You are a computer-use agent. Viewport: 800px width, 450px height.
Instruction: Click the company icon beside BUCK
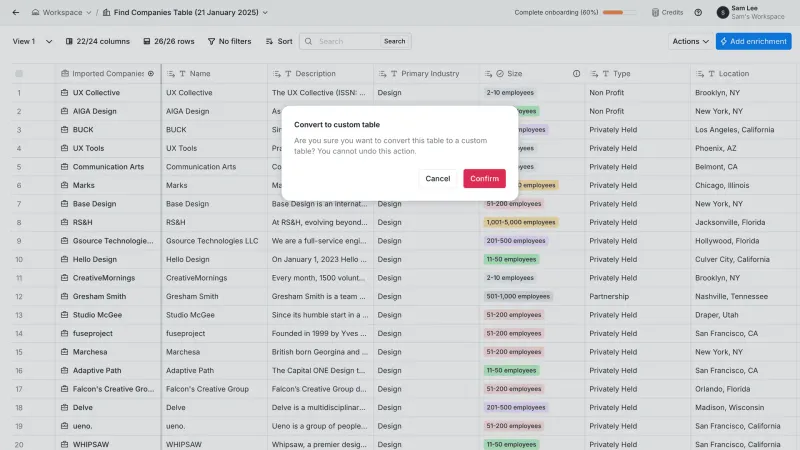tap(64, 130)
